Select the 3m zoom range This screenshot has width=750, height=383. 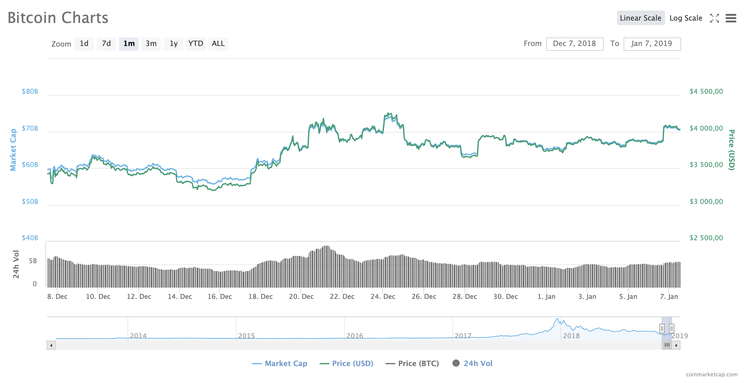[151, 44]
